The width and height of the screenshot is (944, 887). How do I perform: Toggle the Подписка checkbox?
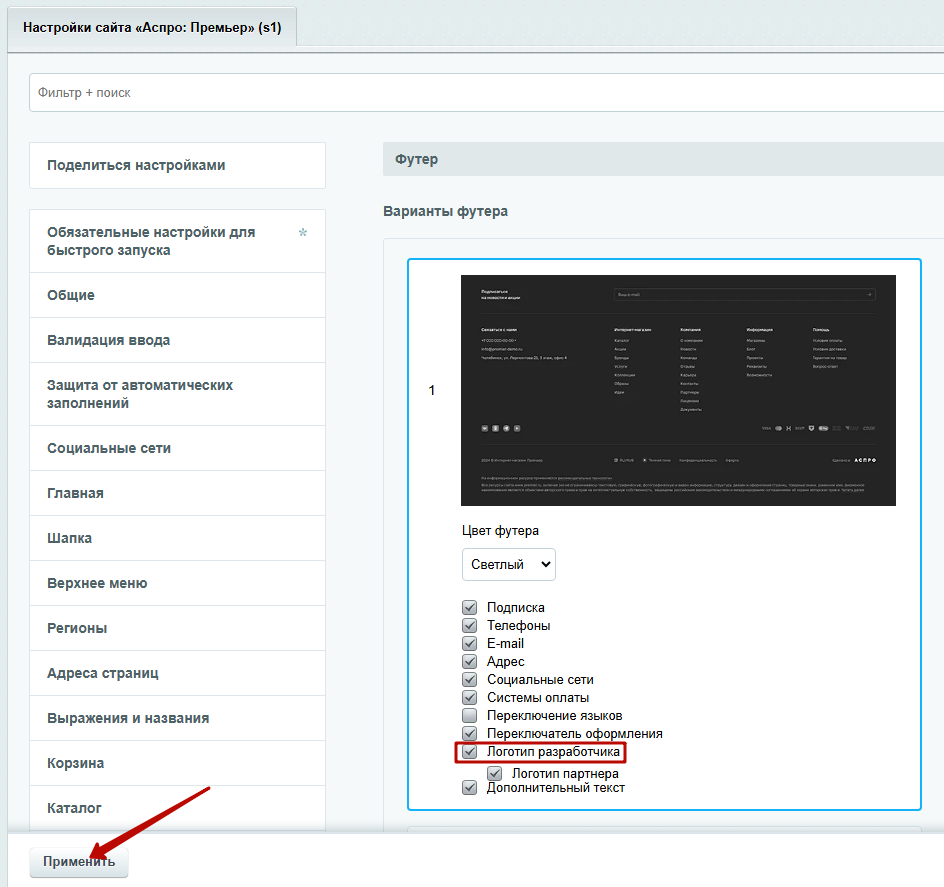tap(470, 608)
